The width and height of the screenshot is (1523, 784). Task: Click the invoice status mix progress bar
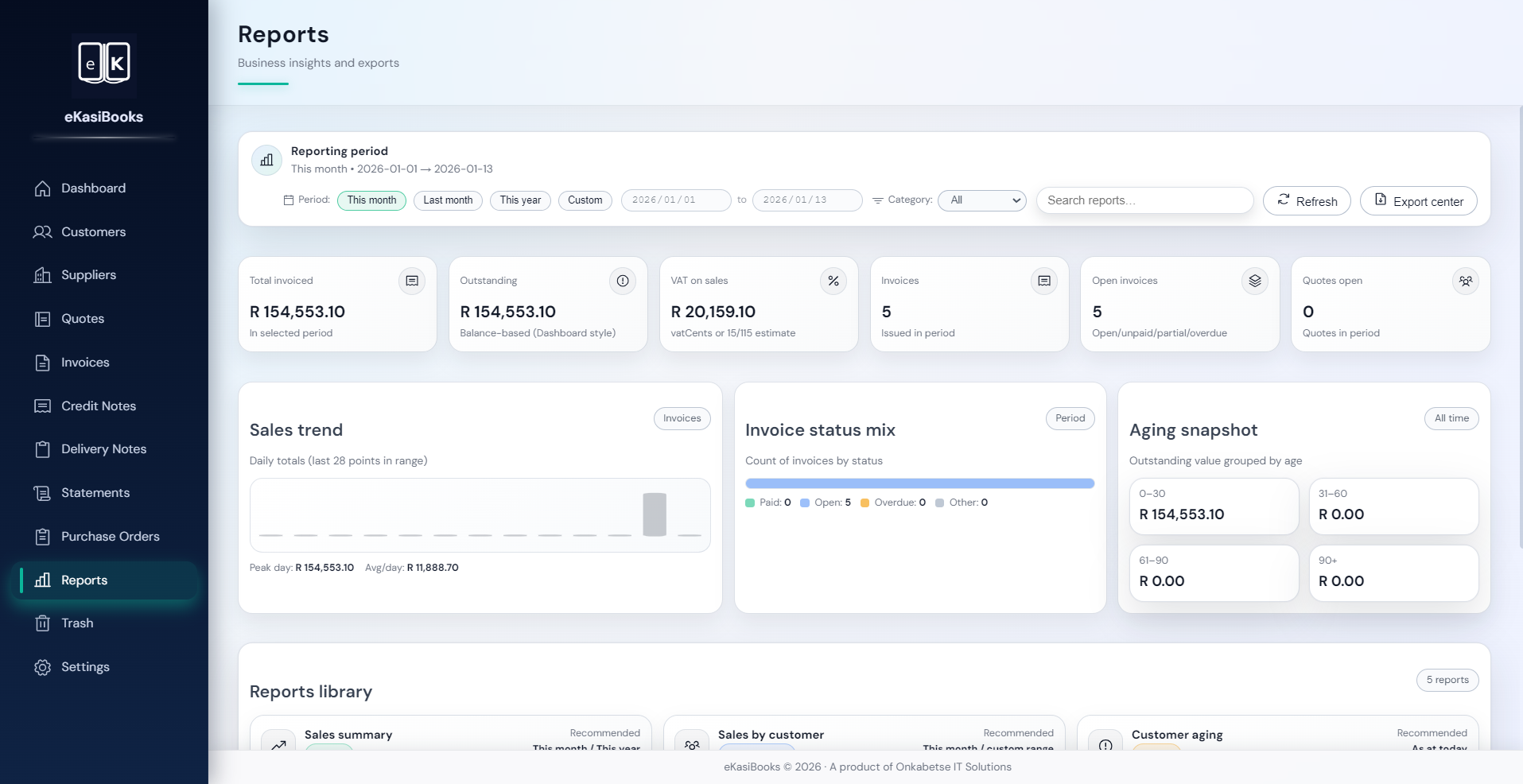coord(919,483)
